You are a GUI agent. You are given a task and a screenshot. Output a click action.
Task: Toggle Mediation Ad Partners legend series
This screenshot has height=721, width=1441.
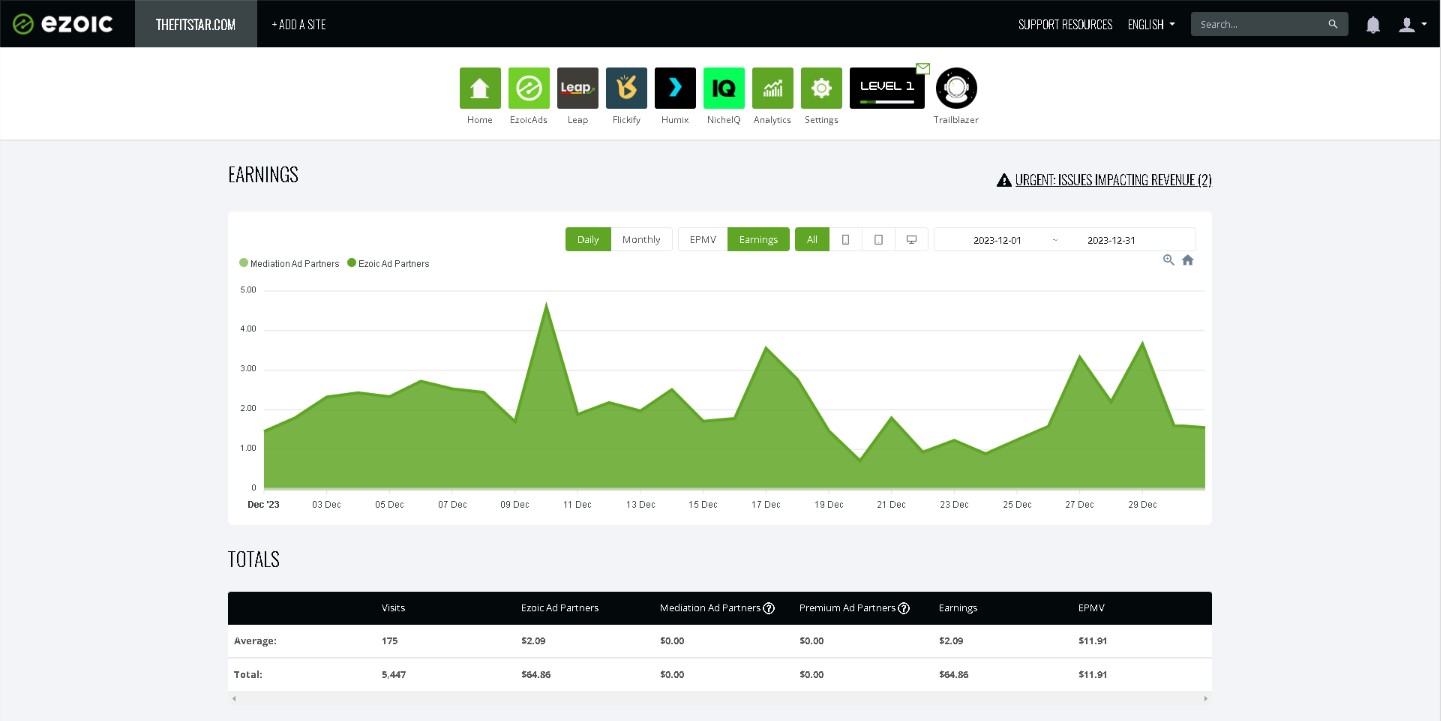[x=289, y=264]
